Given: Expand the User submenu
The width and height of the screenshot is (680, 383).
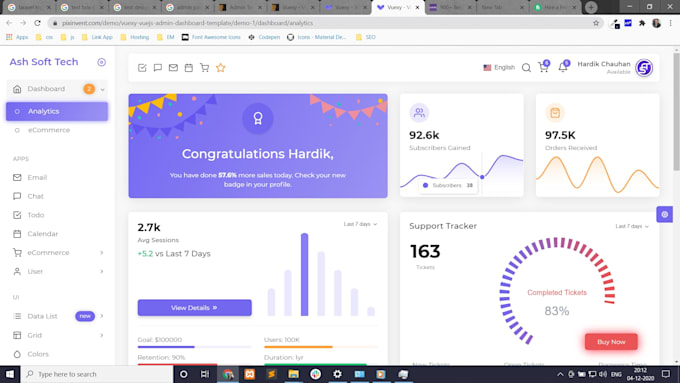Looking at the screenshot, I should (57, 272).
